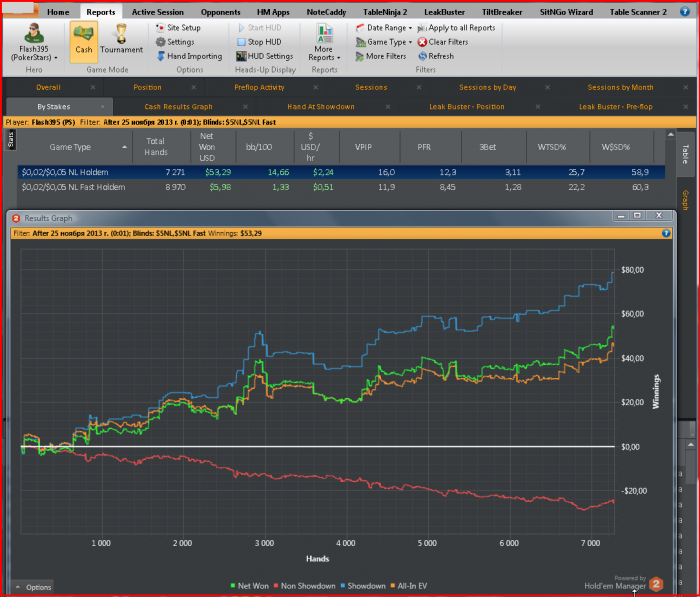Switch to Graph side view
The height and width of the screenshot is (597, 700).
pos(684,200)
